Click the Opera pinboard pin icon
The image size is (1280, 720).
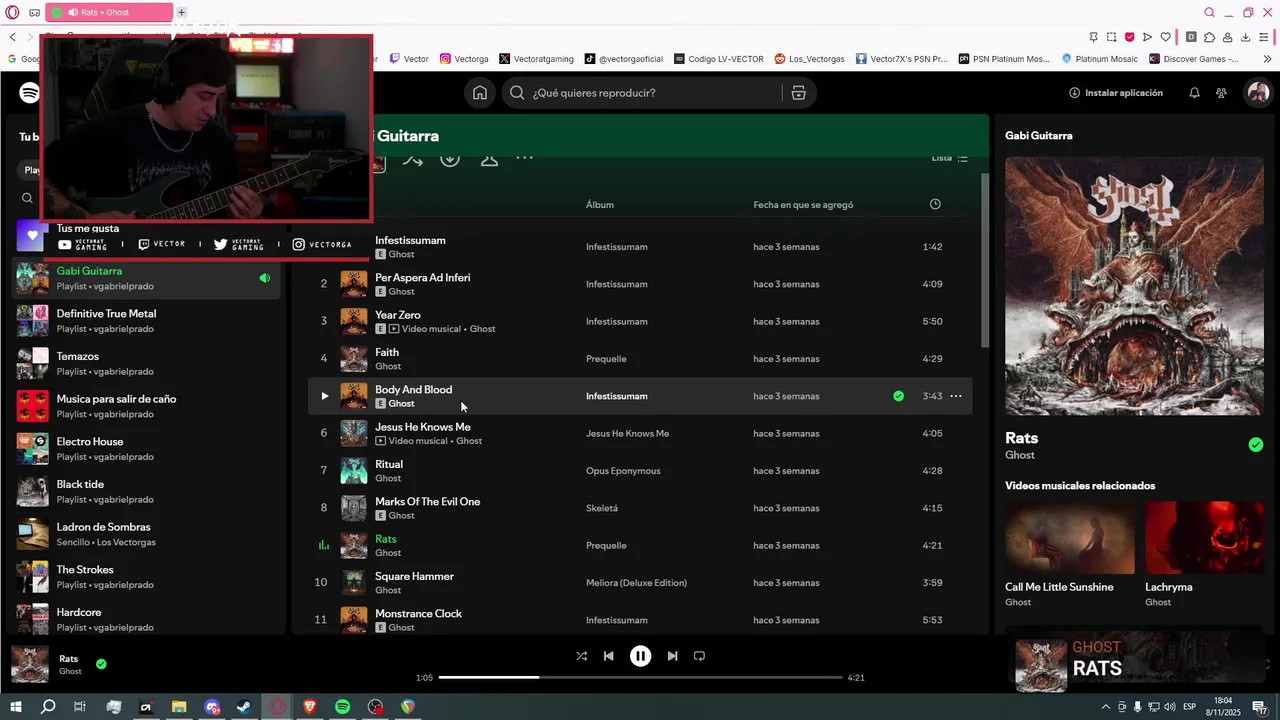[x=1093, y=37]
